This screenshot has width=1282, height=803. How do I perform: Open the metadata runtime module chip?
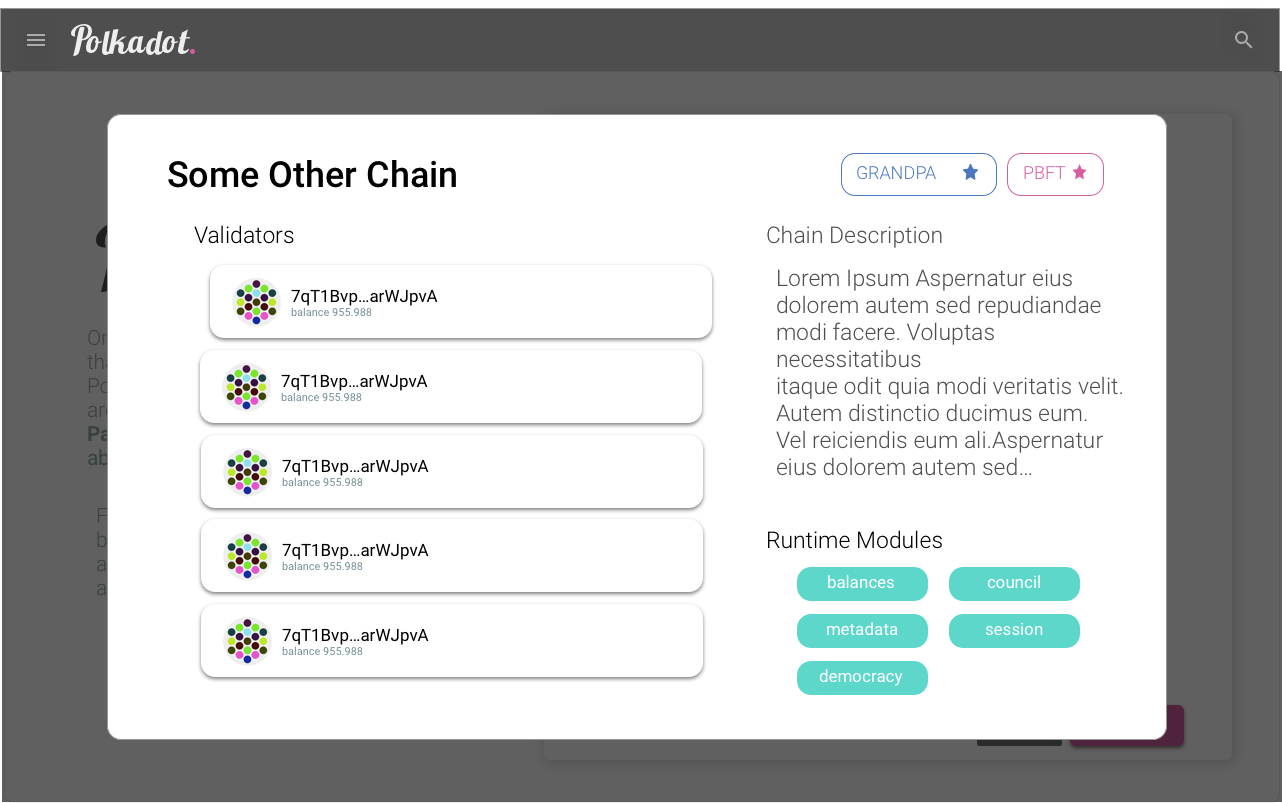point(862,631)
